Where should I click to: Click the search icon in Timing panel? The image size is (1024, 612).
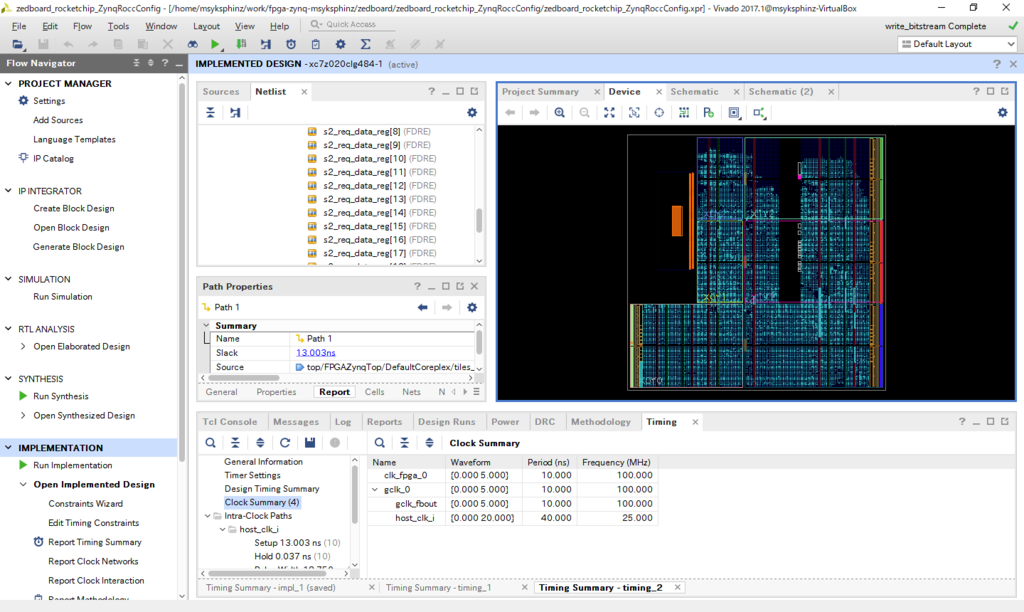(x=210, y=442)
